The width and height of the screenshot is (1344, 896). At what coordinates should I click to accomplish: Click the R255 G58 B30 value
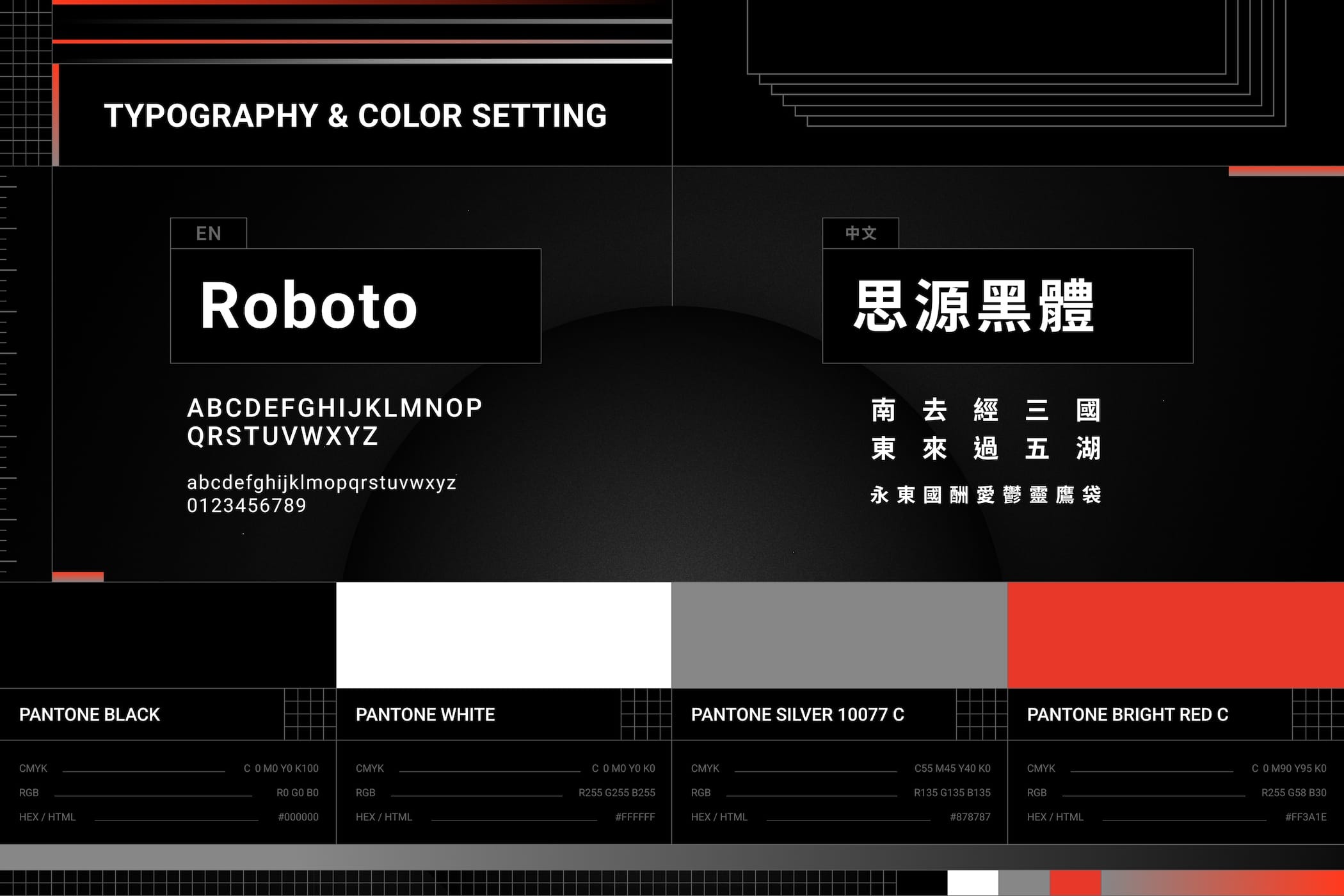coord(1294,792)
